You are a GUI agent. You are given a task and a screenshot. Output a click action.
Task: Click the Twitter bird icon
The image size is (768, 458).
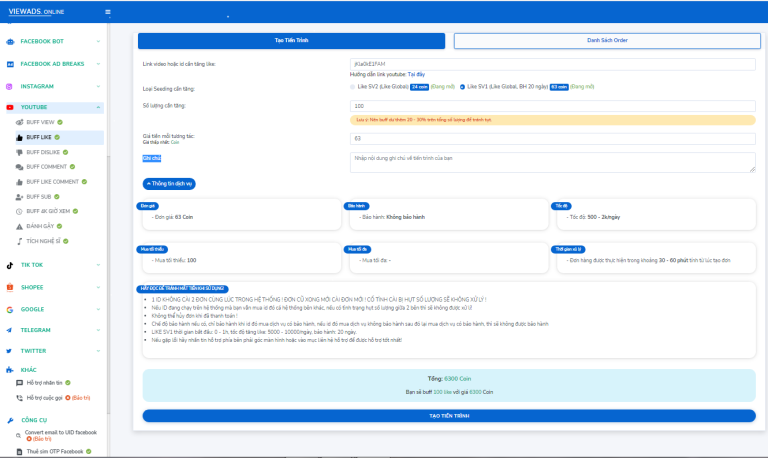pos(9,351)
